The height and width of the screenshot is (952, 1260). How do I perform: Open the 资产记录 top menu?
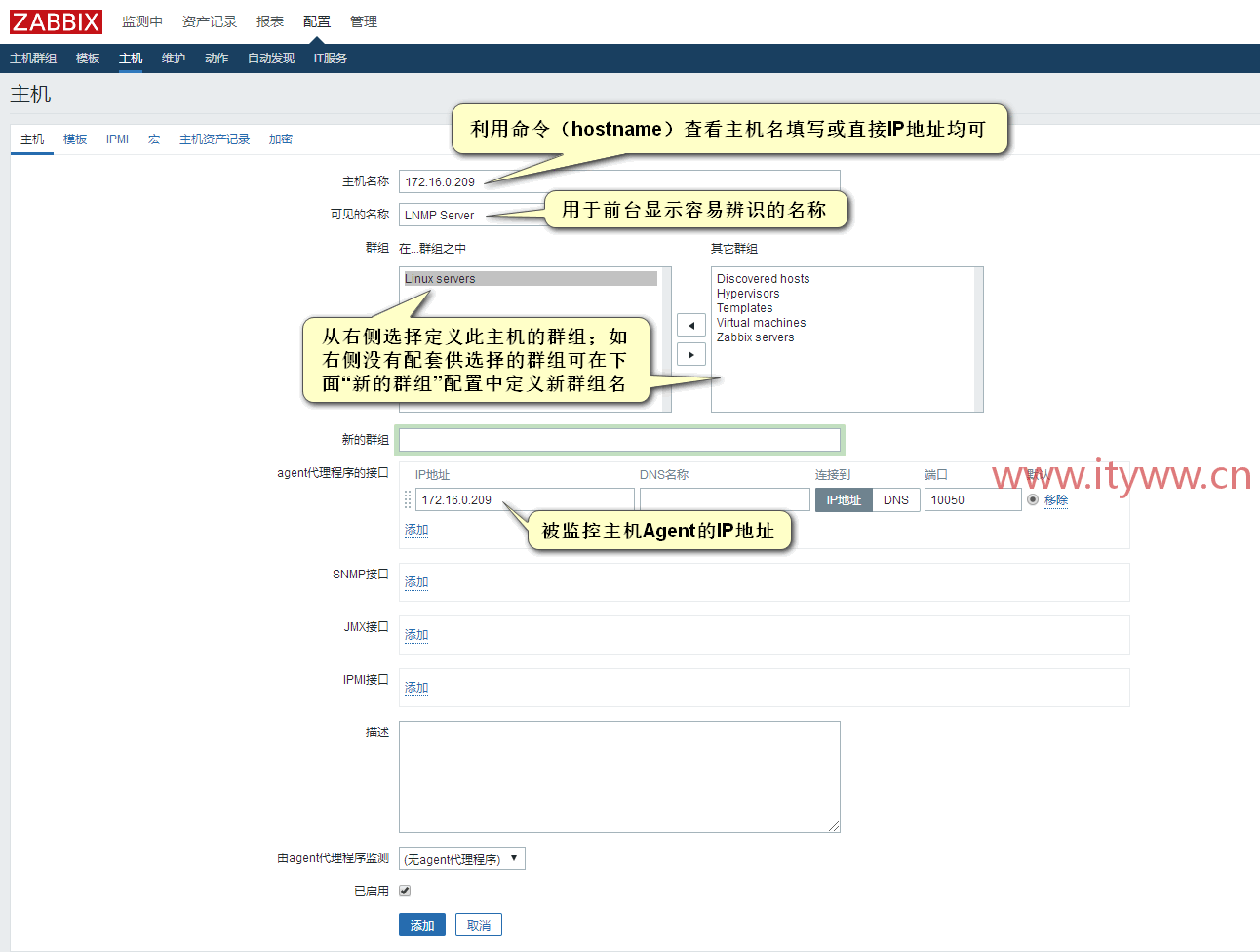click(210, 21)
